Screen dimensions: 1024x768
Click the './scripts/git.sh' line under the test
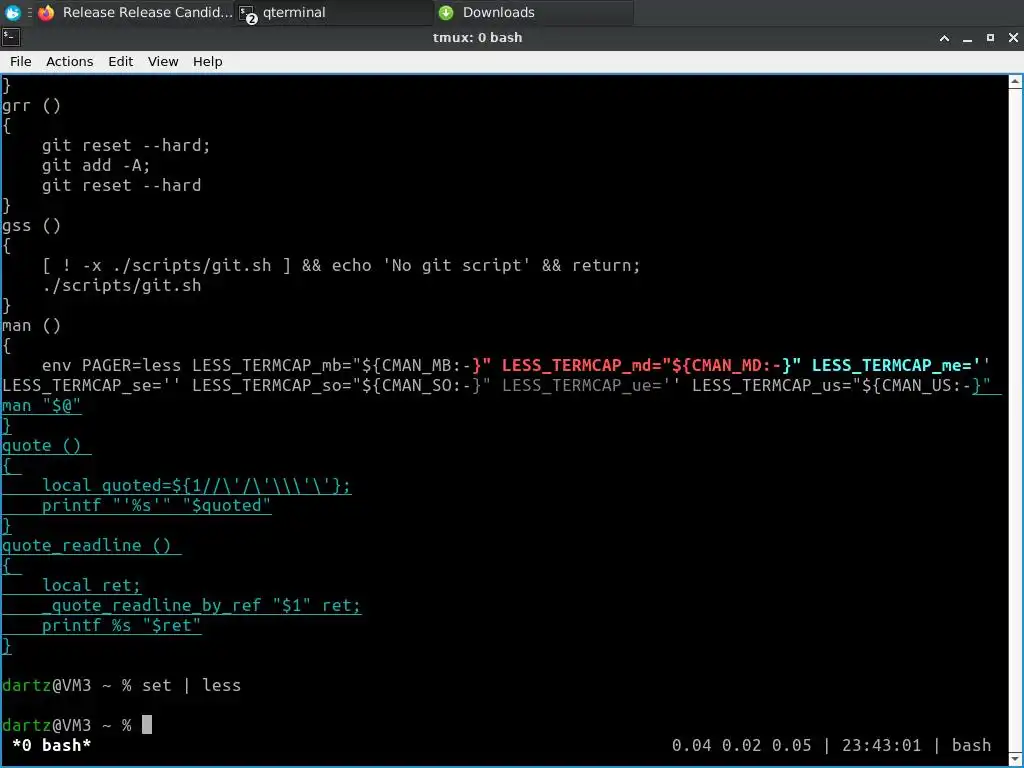tap(121, 285)
